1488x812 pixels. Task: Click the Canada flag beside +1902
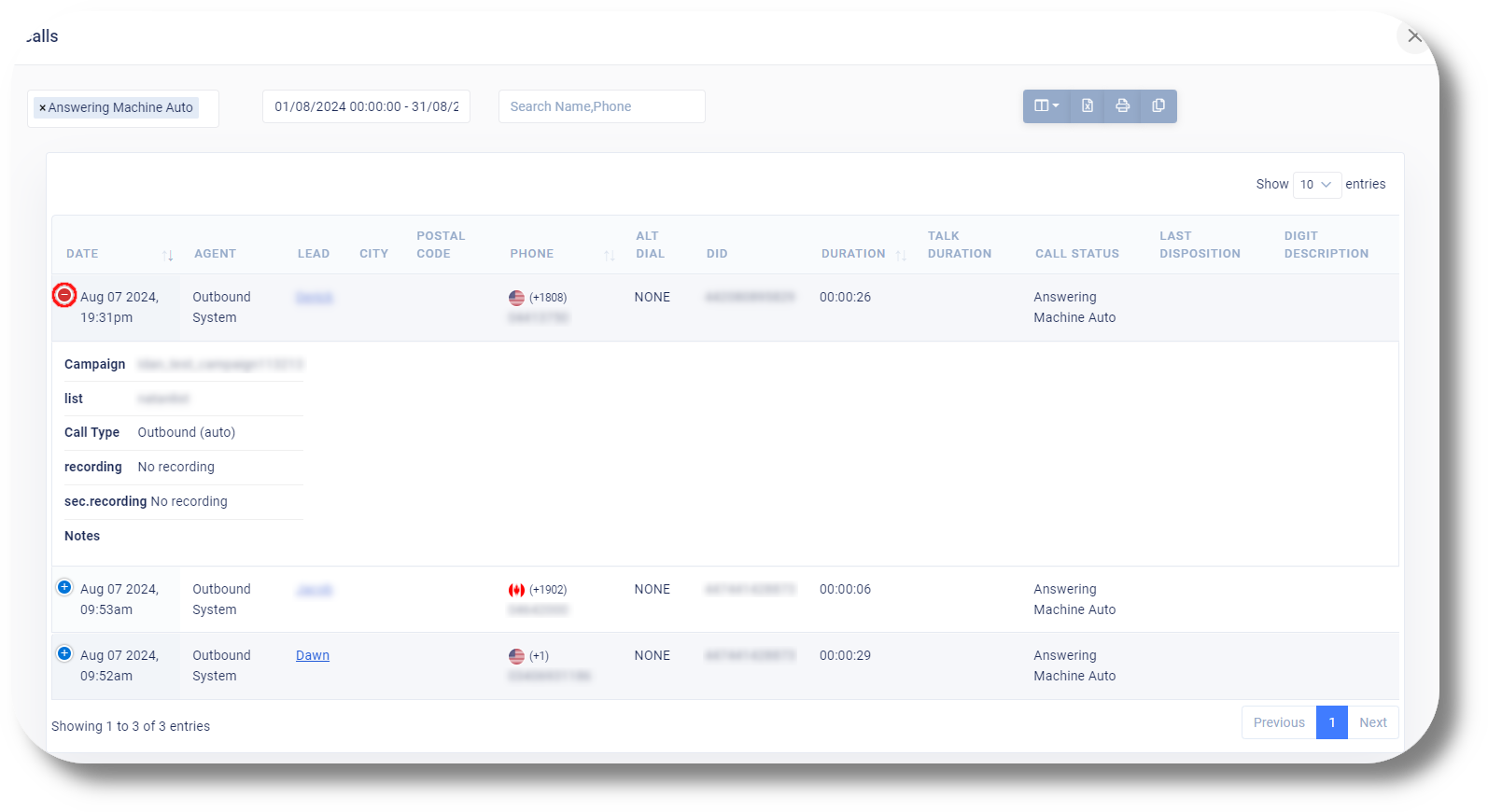pyautogui.click(x=516, y=590)
